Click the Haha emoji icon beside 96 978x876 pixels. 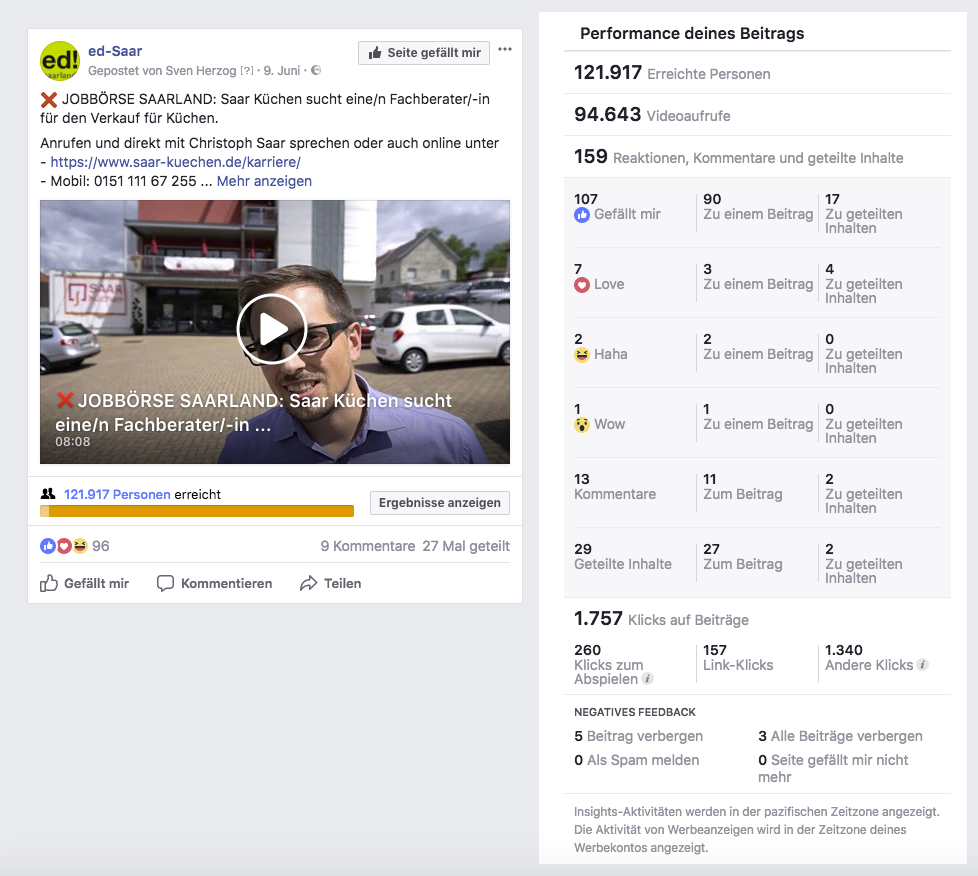pyautogui.click(x=80, y=546)
